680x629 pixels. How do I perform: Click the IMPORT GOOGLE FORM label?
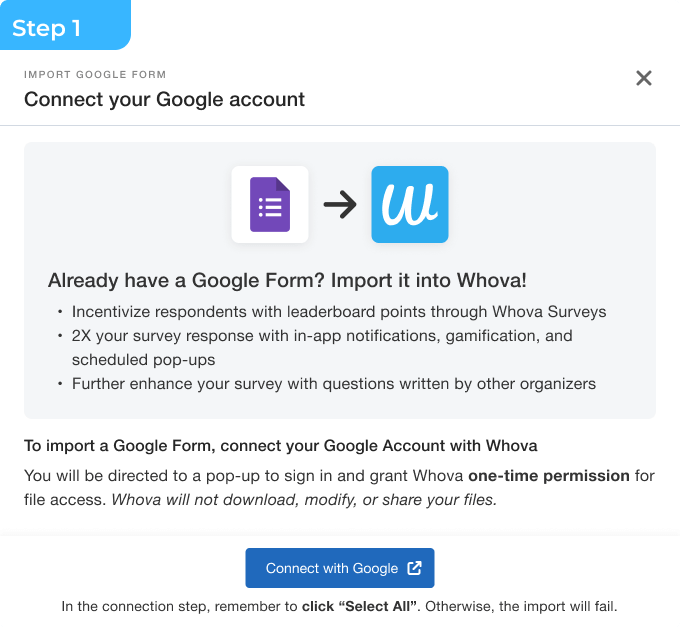(95, 74)
